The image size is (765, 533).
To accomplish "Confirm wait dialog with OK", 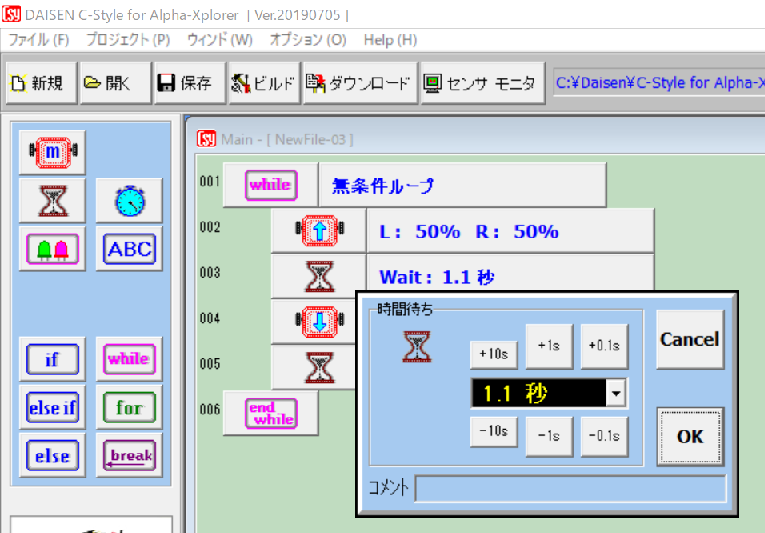I will [x=690, y=436].
